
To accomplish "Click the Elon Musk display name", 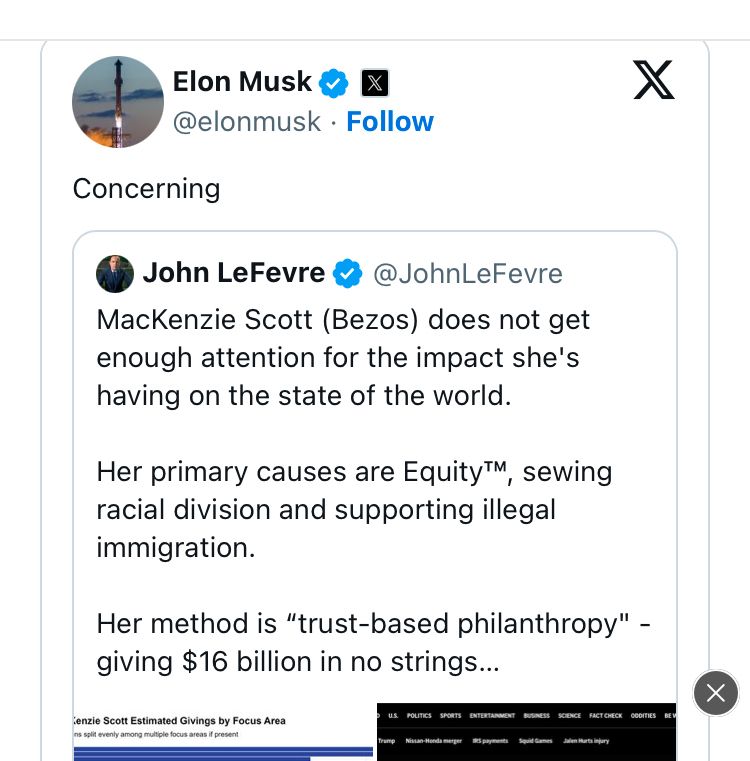I will (x=242, y=82).
